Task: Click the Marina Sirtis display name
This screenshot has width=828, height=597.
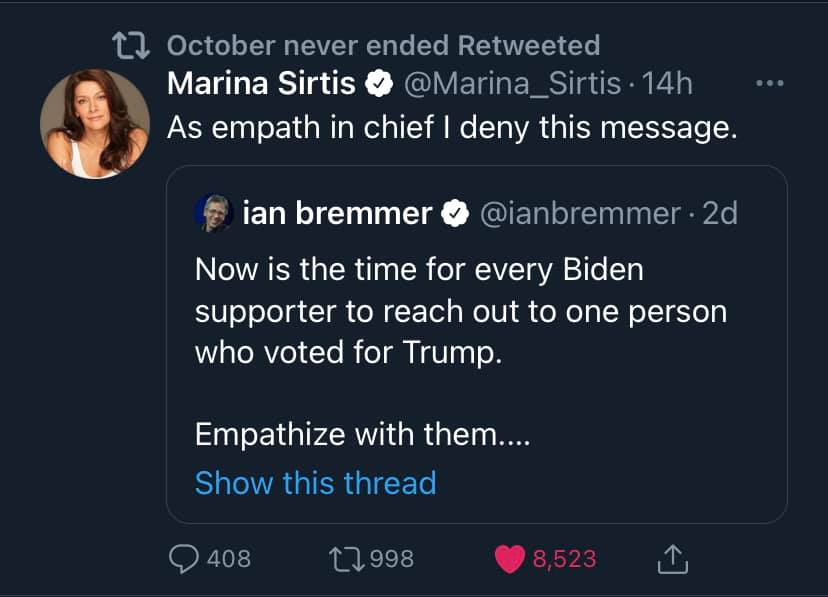Action: point(261,84)
